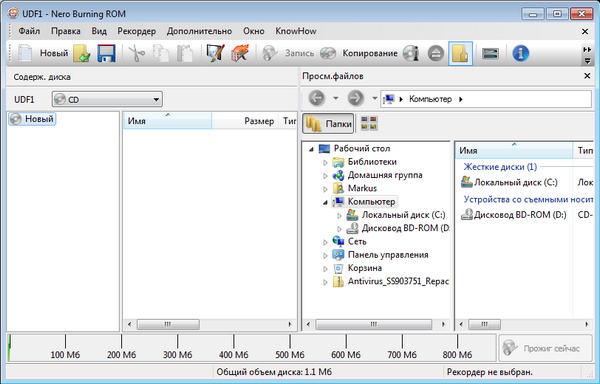Click the burning flame eraser icon
The width and height of the screenshot is (600, 384).
pos(240,53)
